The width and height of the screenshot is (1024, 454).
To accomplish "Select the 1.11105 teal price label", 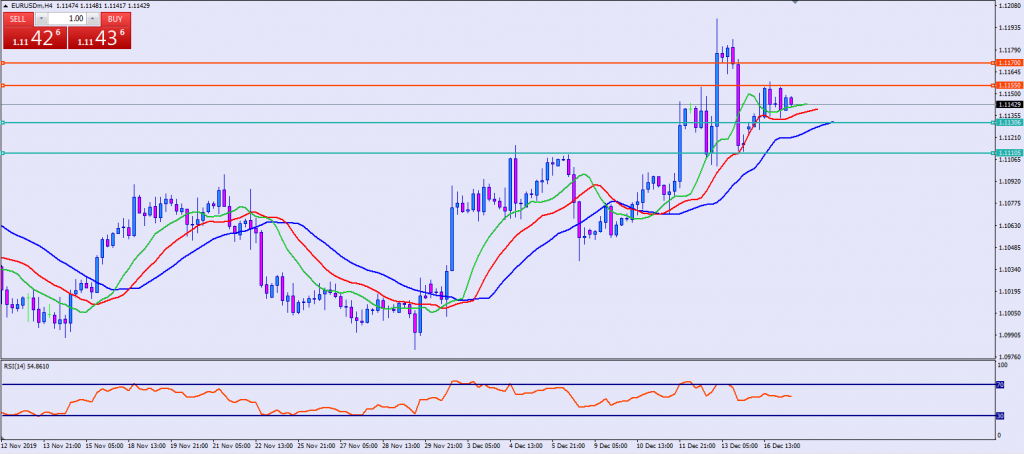I will click(x=1008, y=153).
